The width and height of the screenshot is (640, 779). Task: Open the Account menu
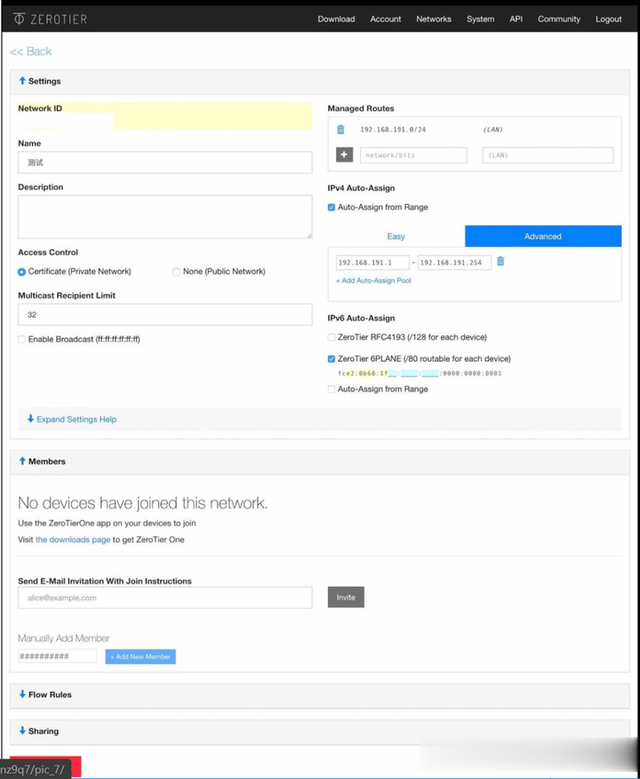pyautogui.click(x=386, y=19)
